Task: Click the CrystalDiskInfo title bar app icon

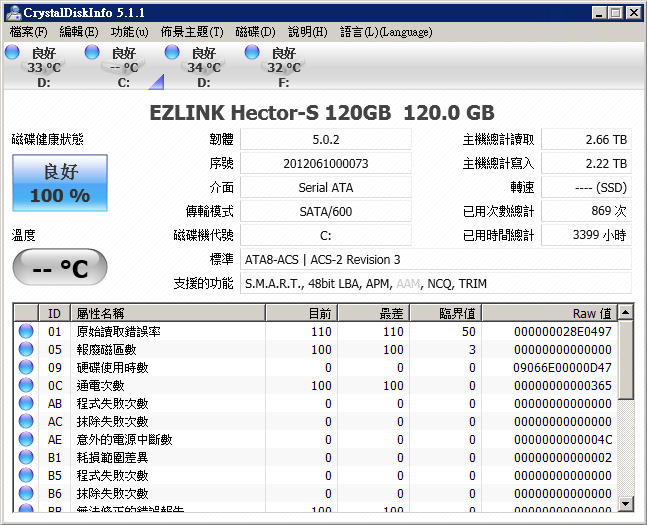Action: (14, 12)
